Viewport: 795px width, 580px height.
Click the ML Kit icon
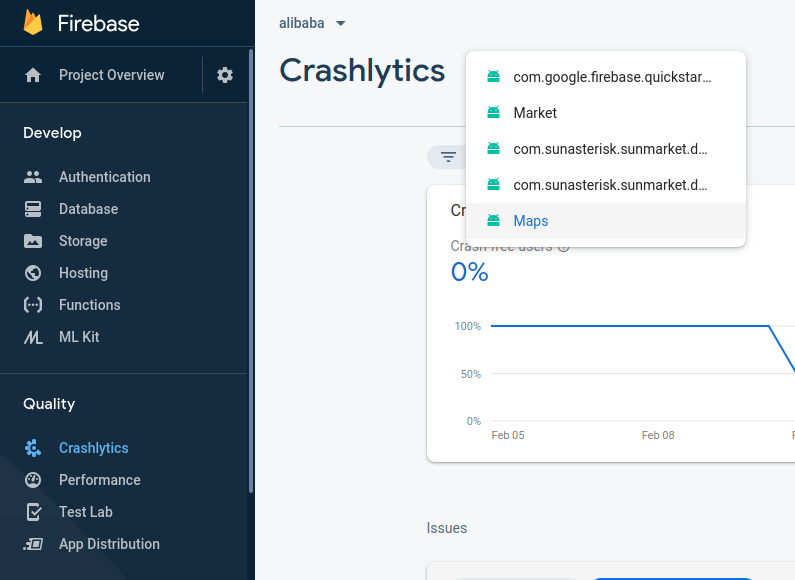pos(33,337)
